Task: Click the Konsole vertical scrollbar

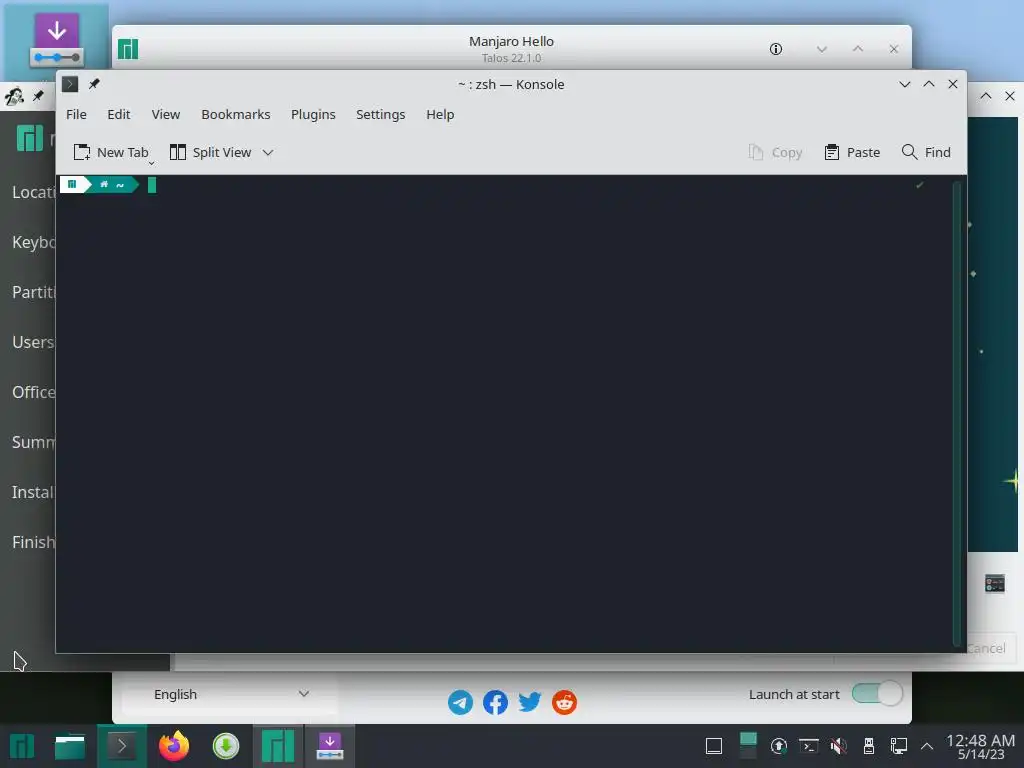Action: pos(957,413)
